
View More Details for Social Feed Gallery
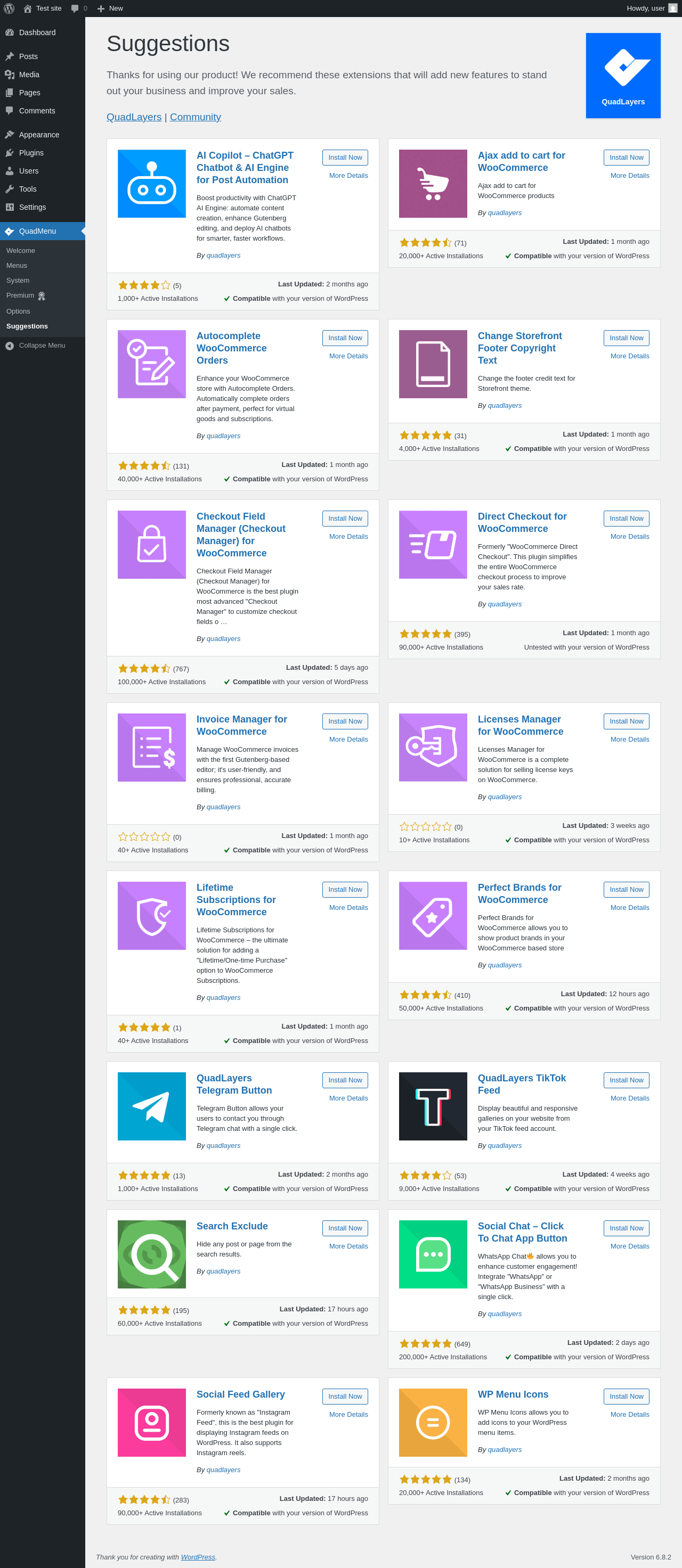[x=348, y=1415]
